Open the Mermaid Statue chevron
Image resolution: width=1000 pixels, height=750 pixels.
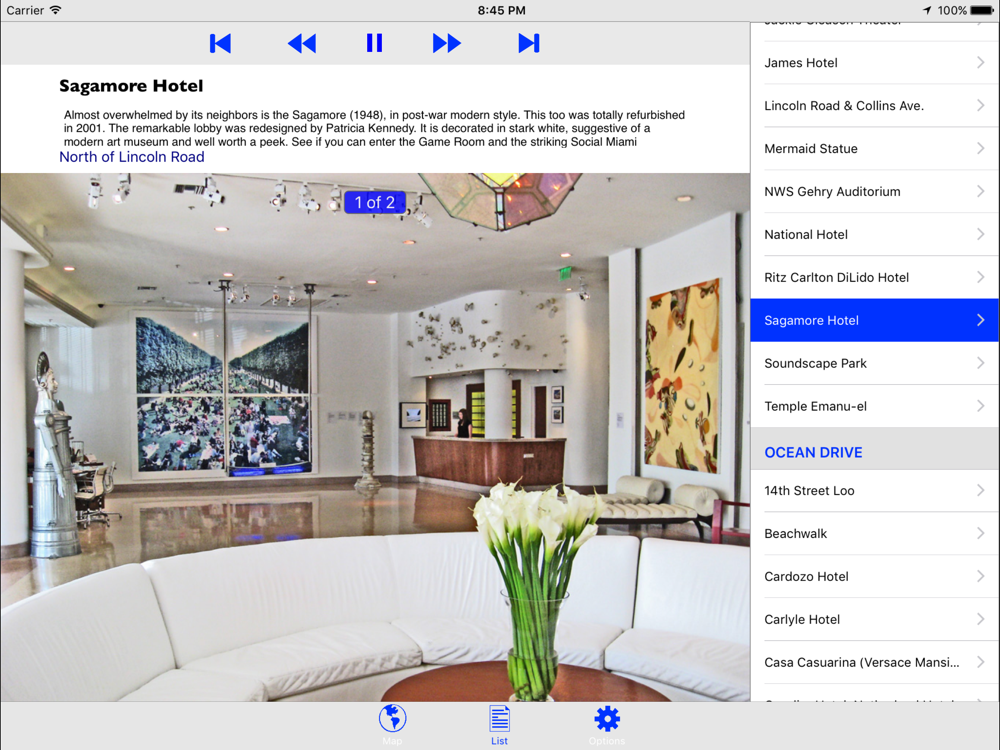pos(980,149)
